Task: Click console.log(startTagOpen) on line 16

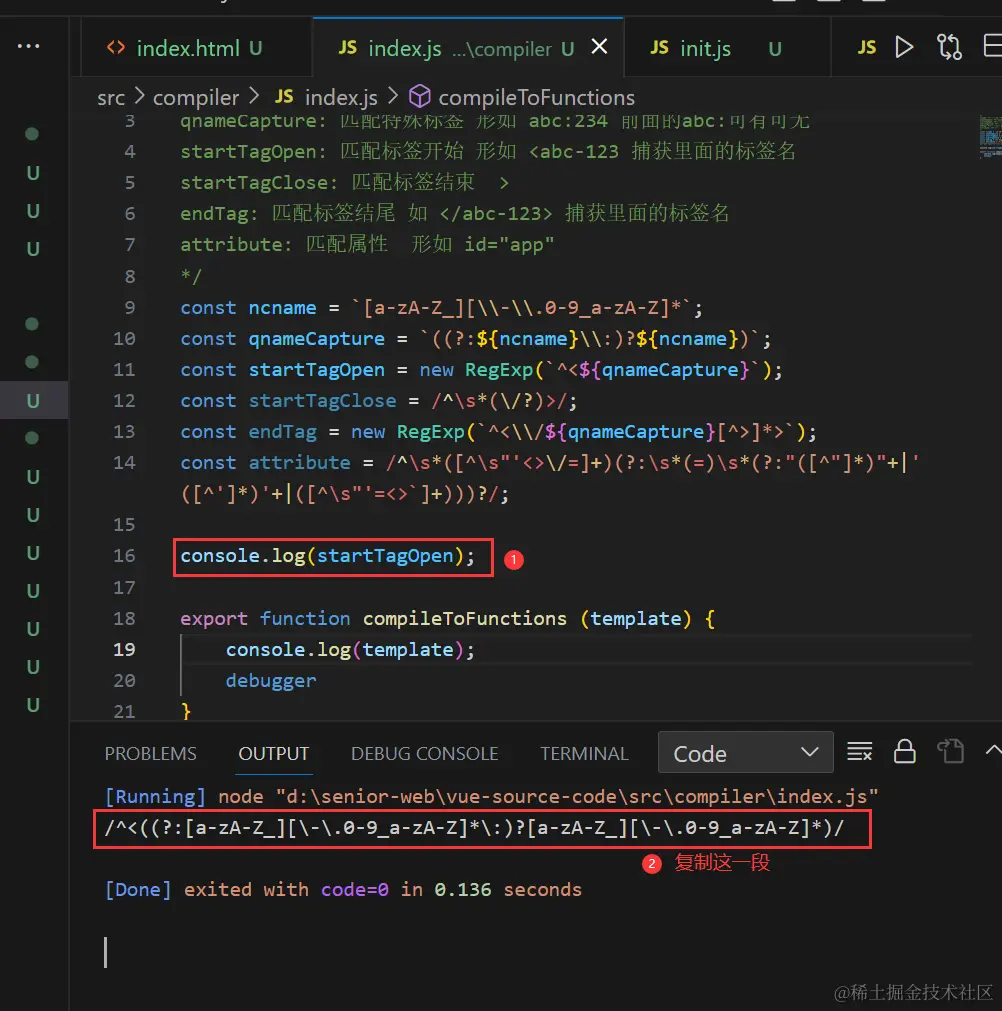Action: 328,556
